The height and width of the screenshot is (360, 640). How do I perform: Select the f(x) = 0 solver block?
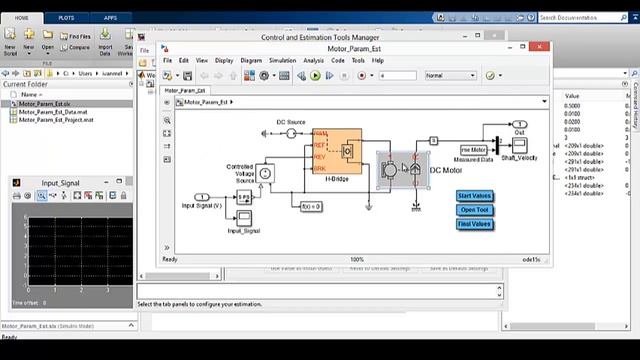(x=311, y=207)
